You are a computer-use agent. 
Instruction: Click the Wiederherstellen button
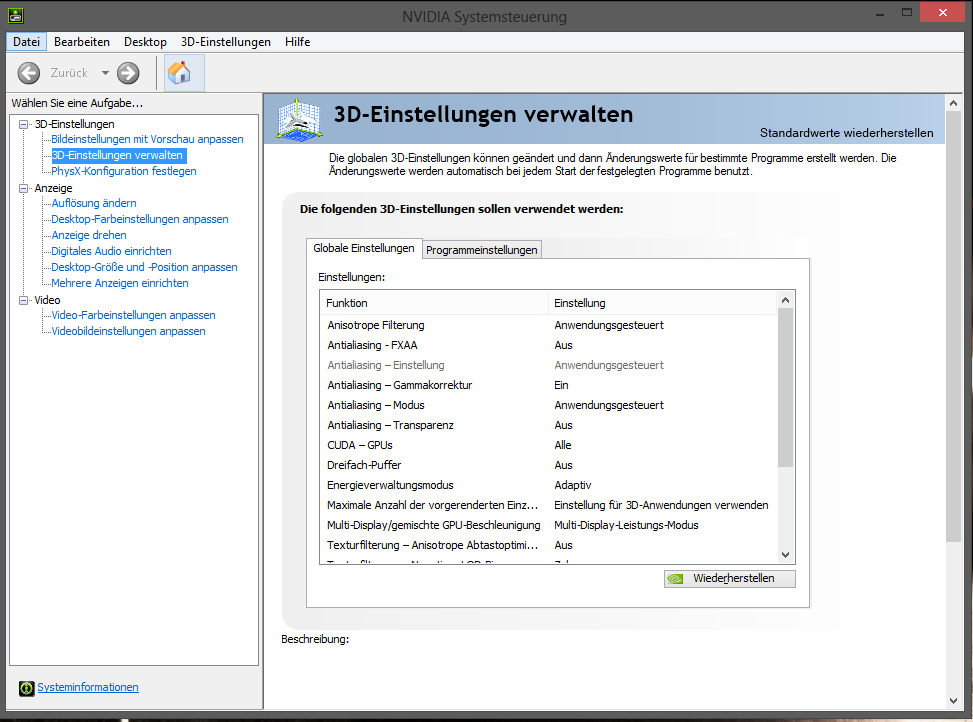click(x=730, y=579)
